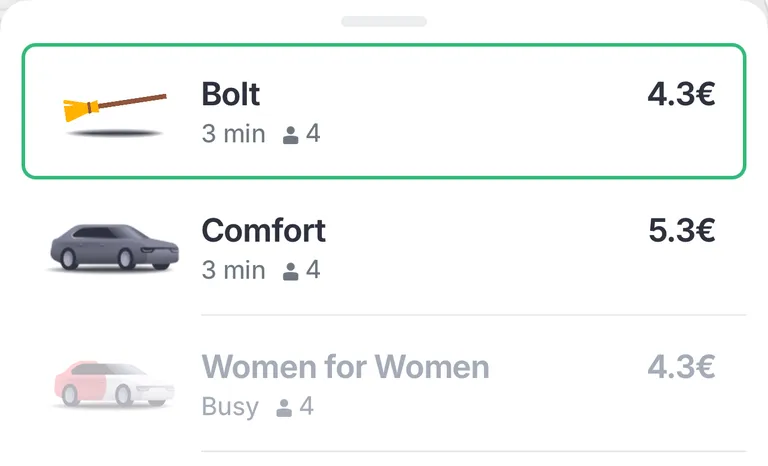
Task: Tap the Bolt 4.3€ price
Action: [681, 94]
